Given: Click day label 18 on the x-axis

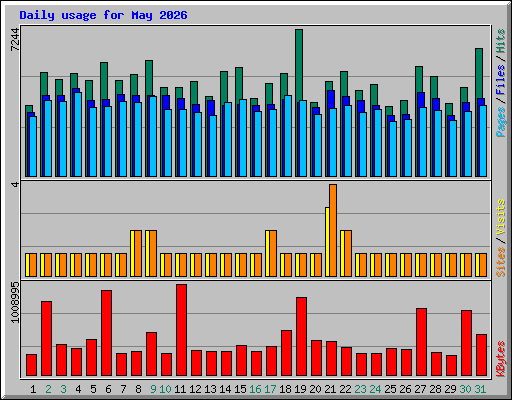Looking at the screenshot, I should point(285,389).
